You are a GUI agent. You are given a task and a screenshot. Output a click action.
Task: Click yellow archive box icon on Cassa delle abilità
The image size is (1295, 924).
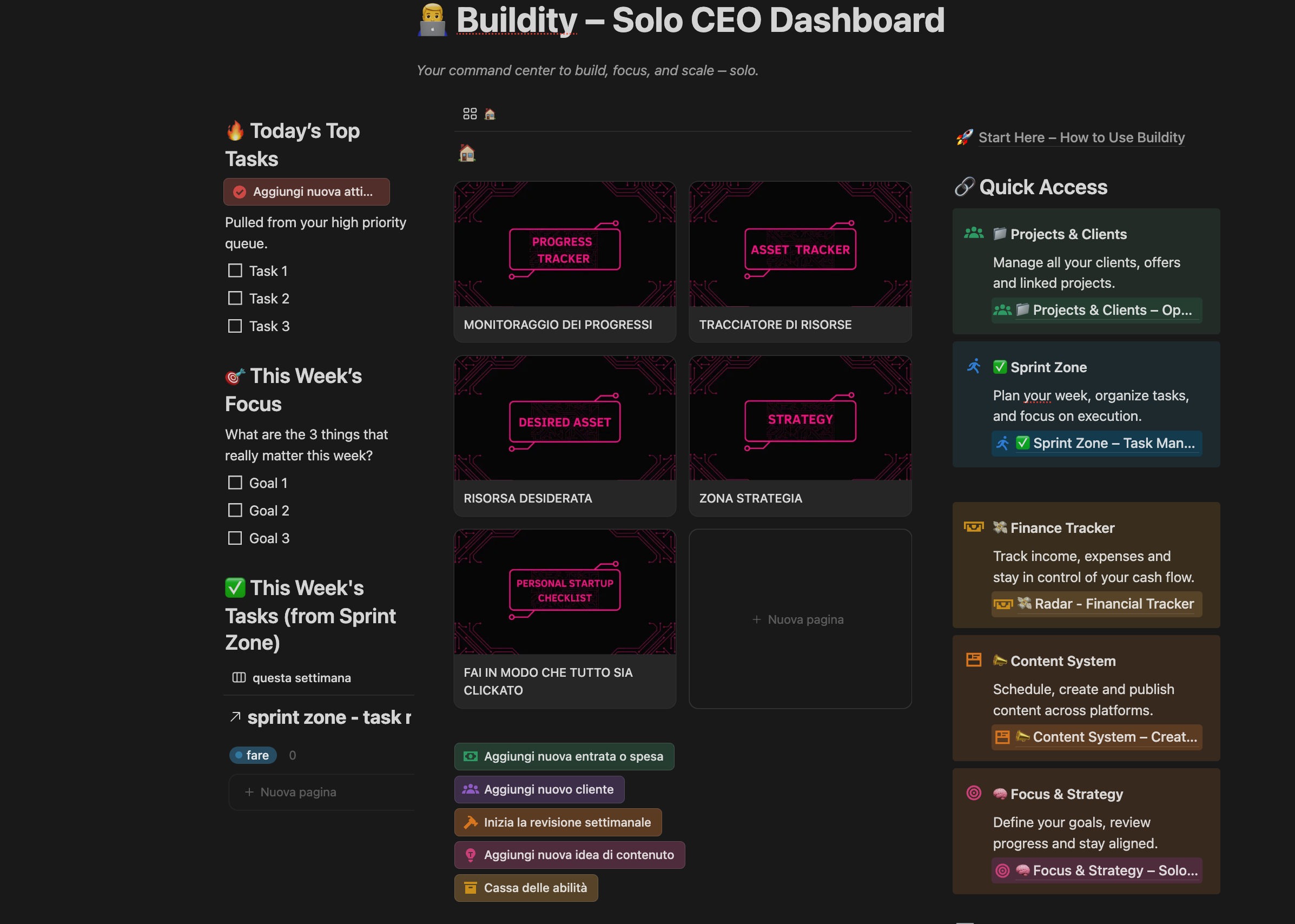(471, 888)
